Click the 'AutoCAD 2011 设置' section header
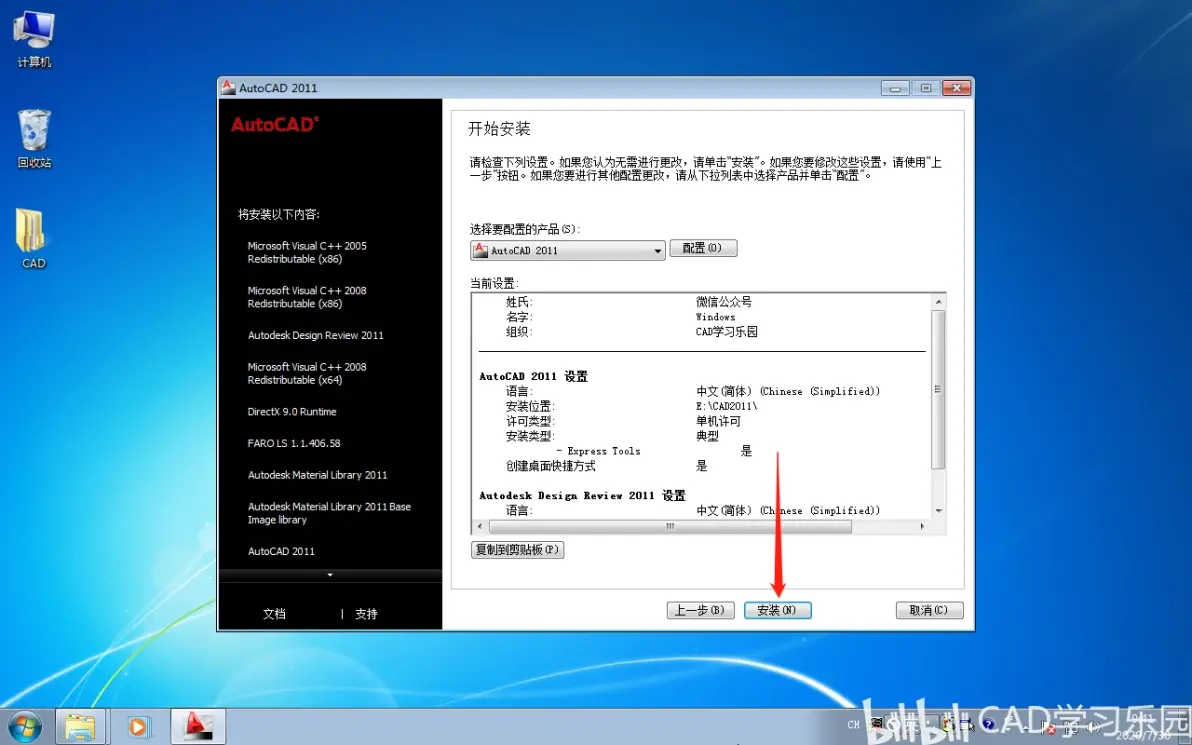This screenshot has width=1192, height=745. [x=534, y=376]
